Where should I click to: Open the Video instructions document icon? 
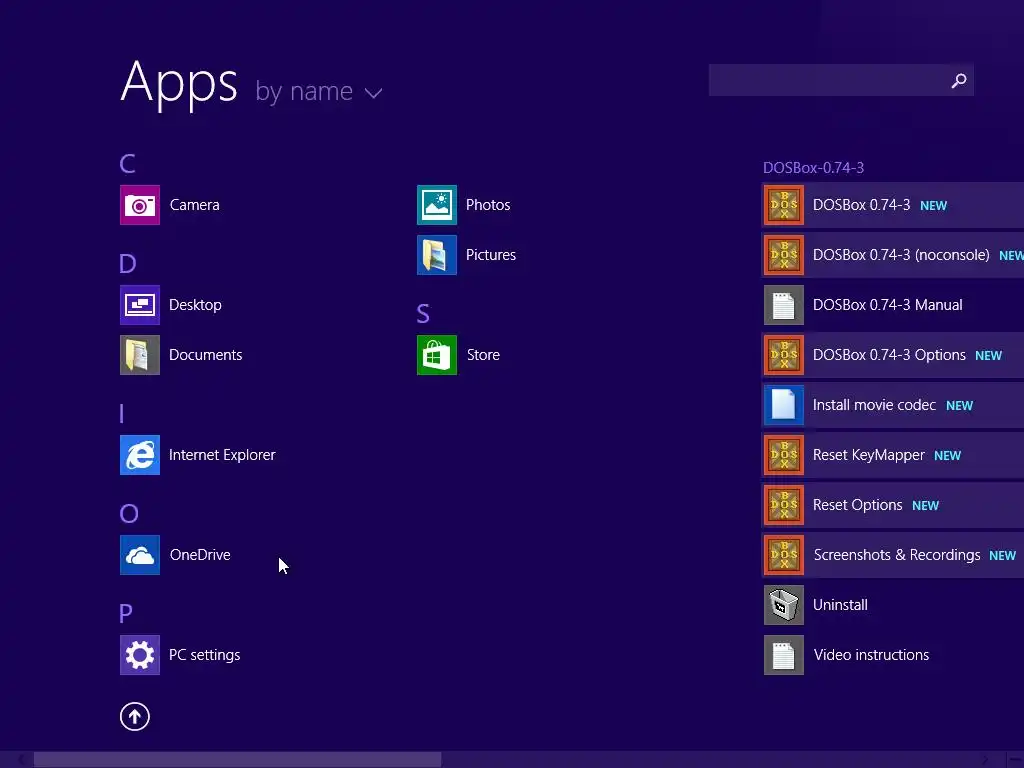[784, 655]
